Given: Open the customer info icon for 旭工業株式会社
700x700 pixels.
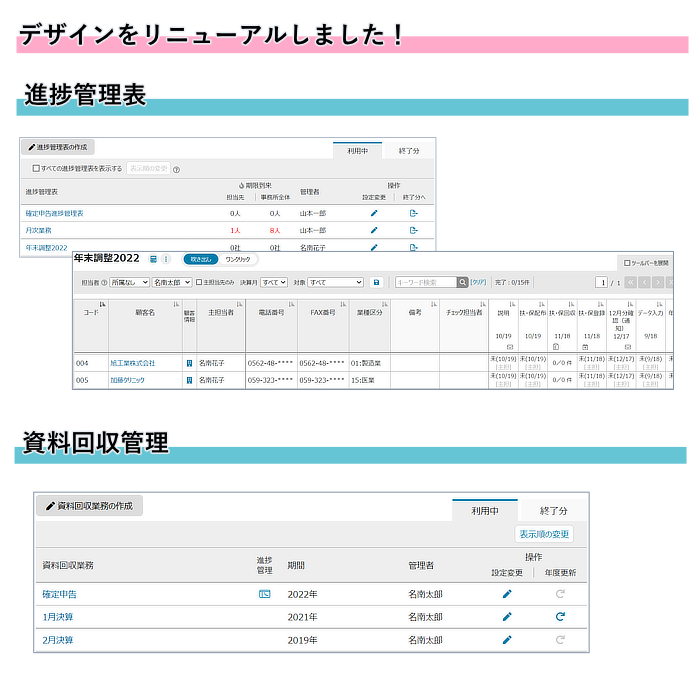Looking at the screenshot, I should point(189,363).
